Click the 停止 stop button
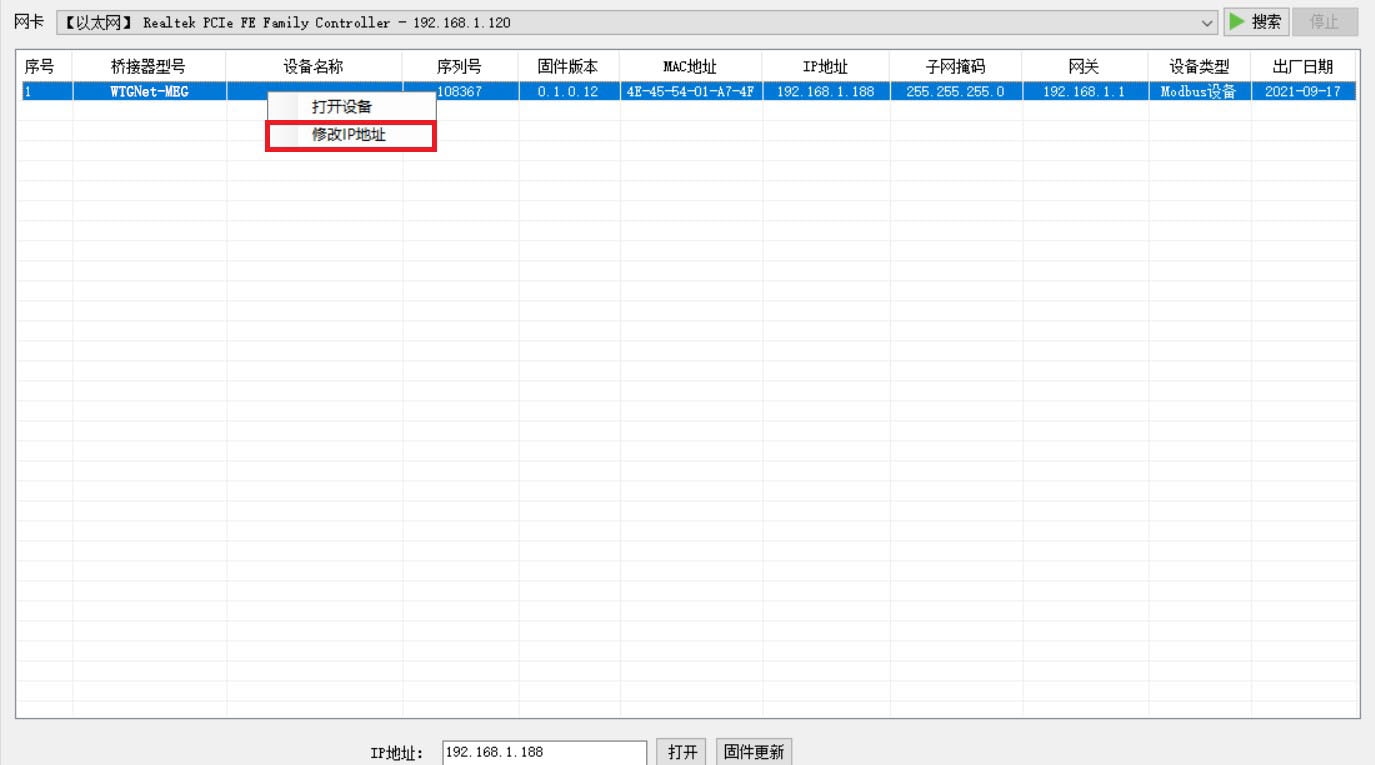The width and height of the screenshot is (1375, 765). 1325,22
